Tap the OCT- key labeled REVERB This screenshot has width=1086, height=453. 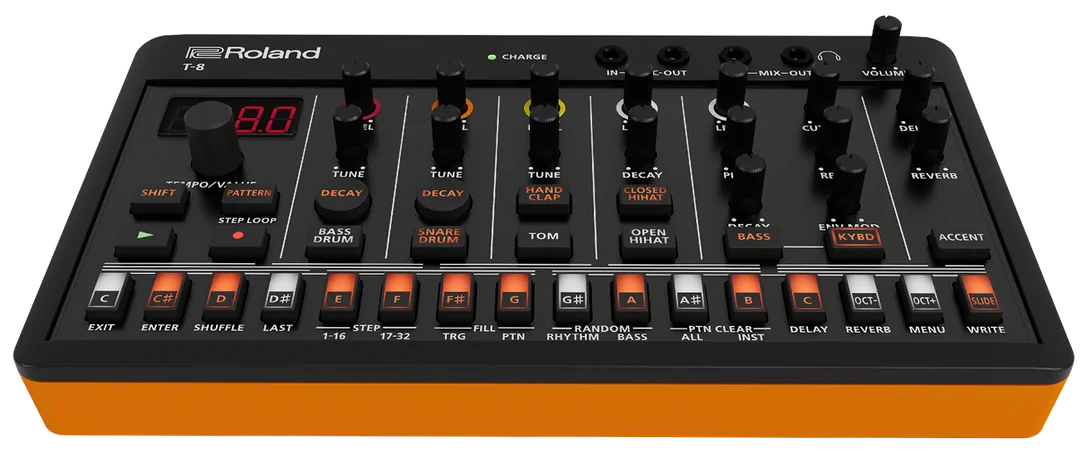[863, 299]
